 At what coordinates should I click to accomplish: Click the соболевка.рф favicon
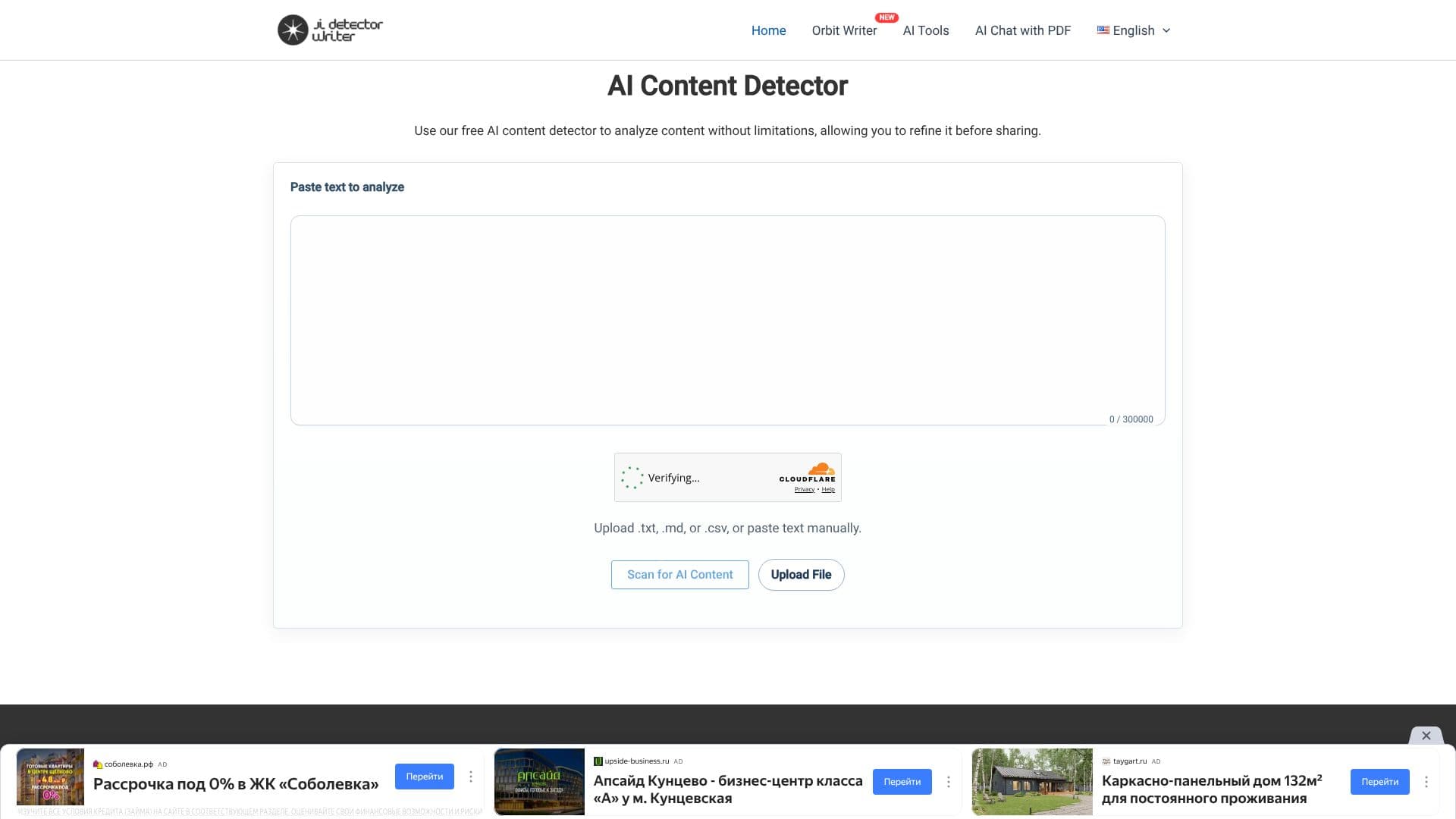click(97, 764)
